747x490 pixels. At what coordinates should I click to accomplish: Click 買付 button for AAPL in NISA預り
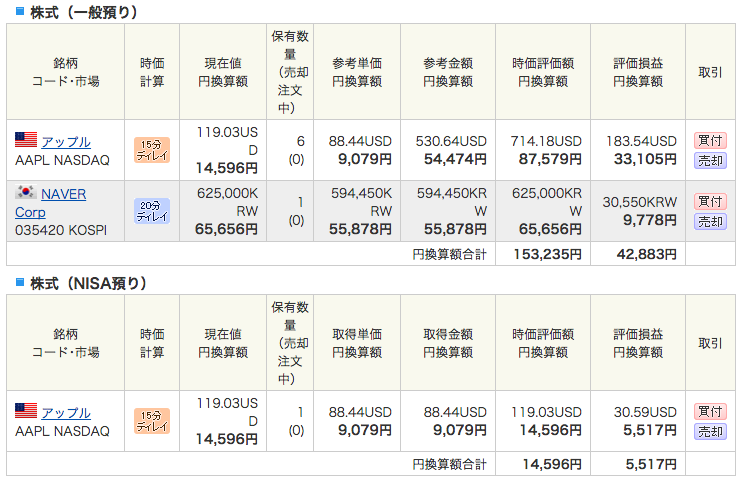coord(710,411)
